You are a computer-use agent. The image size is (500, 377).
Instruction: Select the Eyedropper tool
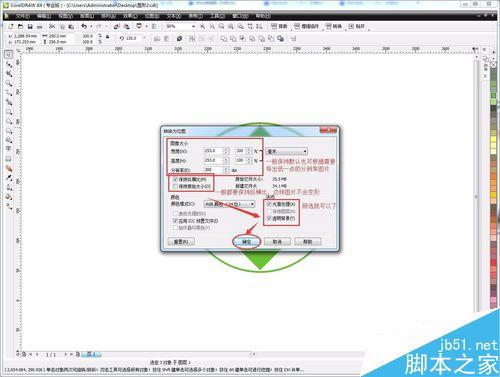[x=9, y=178]
